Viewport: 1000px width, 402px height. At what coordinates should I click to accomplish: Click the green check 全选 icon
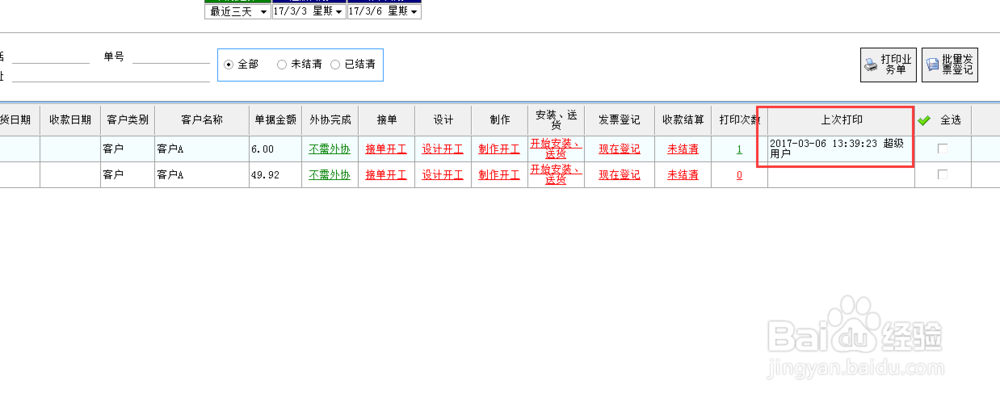[x=923, y=120]
